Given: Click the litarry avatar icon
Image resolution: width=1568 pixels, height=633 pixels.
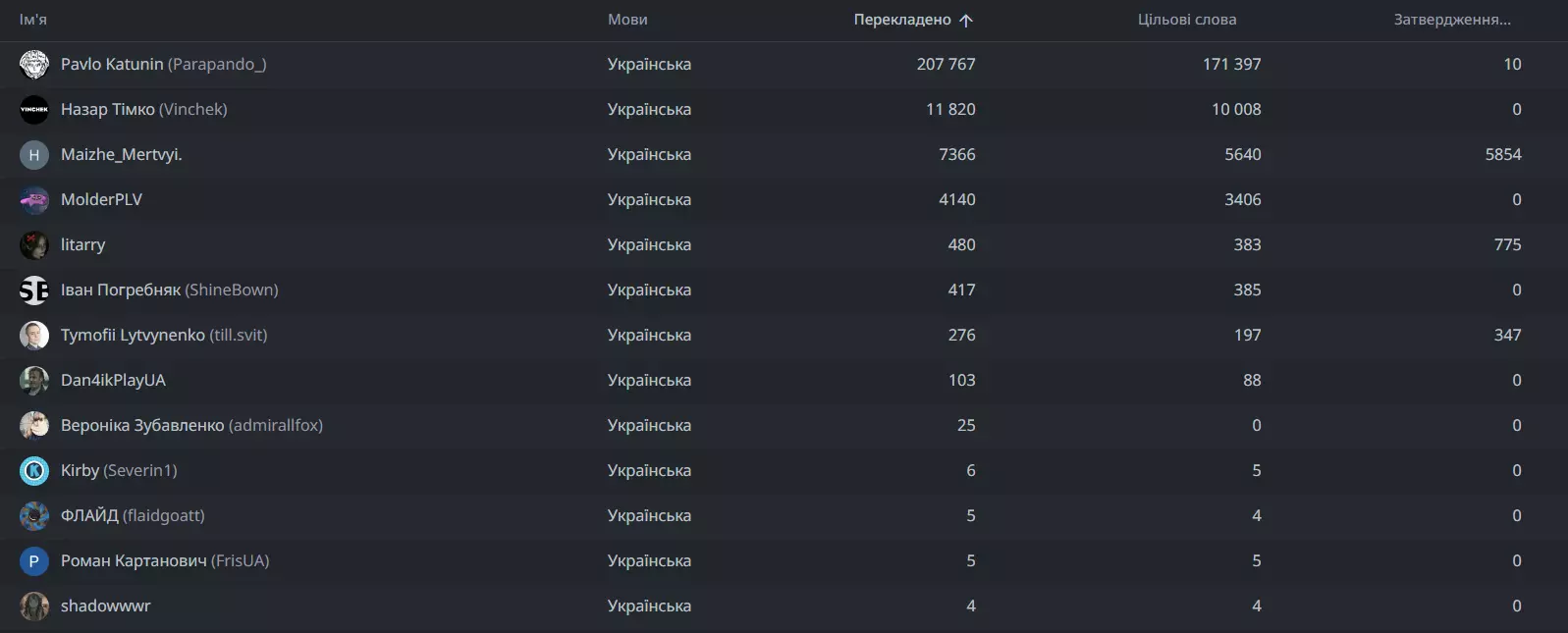Looking at the screenshot, I should tap(34, 245).
